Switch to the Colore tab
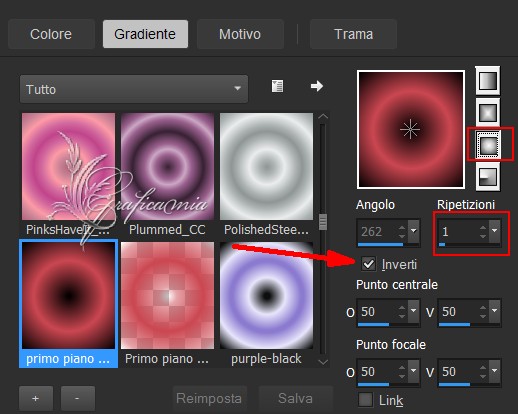 click(x=51, y=34)
